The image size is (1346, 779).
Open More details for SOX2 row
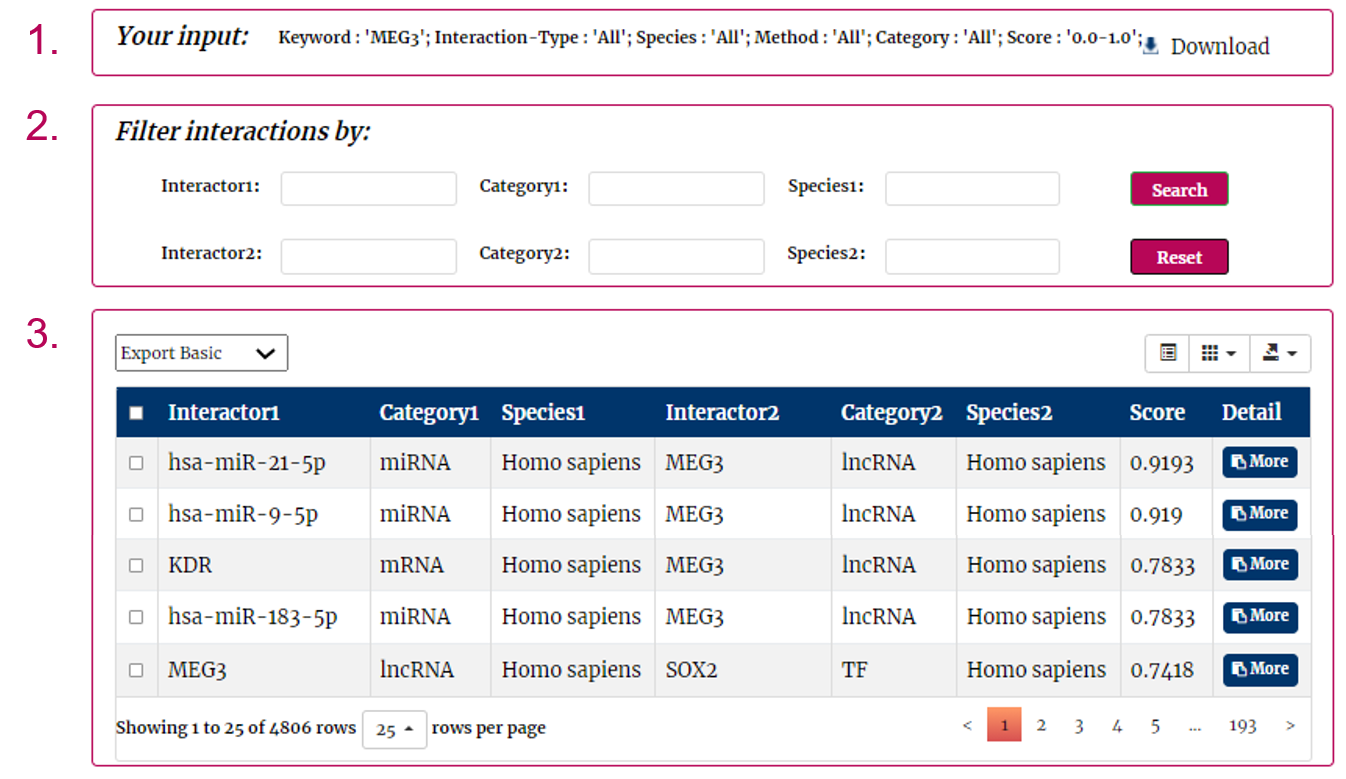[1259, 669]
